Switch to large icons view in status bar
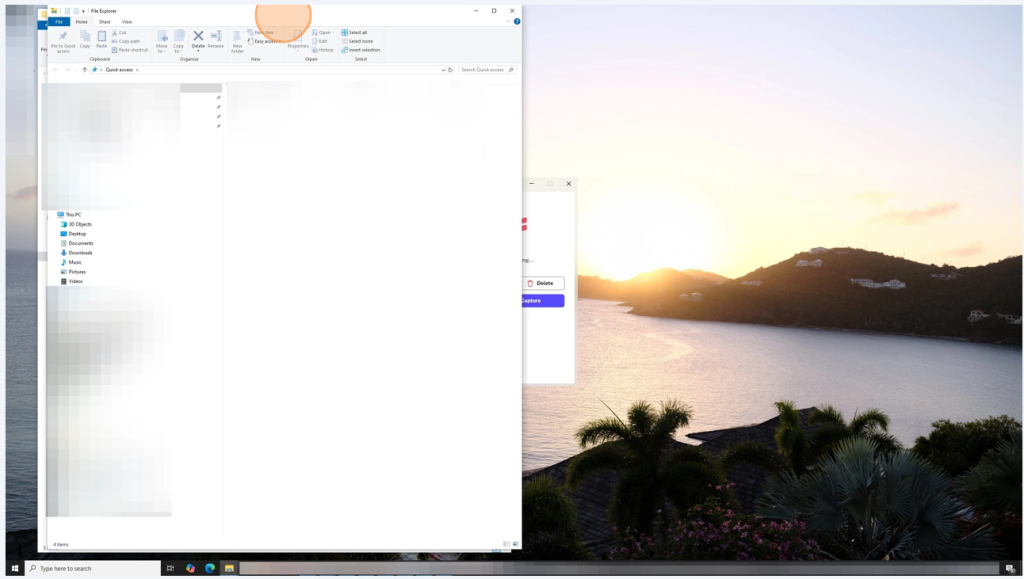Image resolution: width=1024 pixels, height=579 pixels. [515, 544]
